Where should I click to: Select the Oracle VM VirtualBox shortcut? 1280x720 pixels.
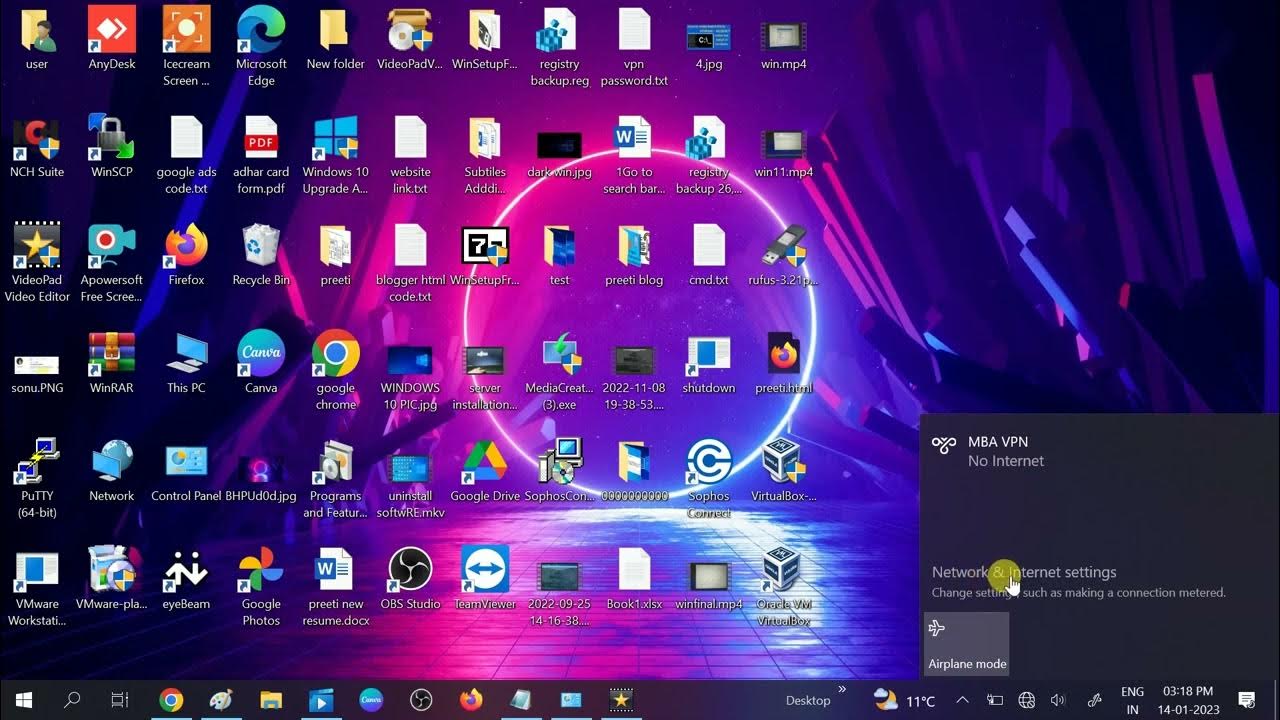(784, 586)
